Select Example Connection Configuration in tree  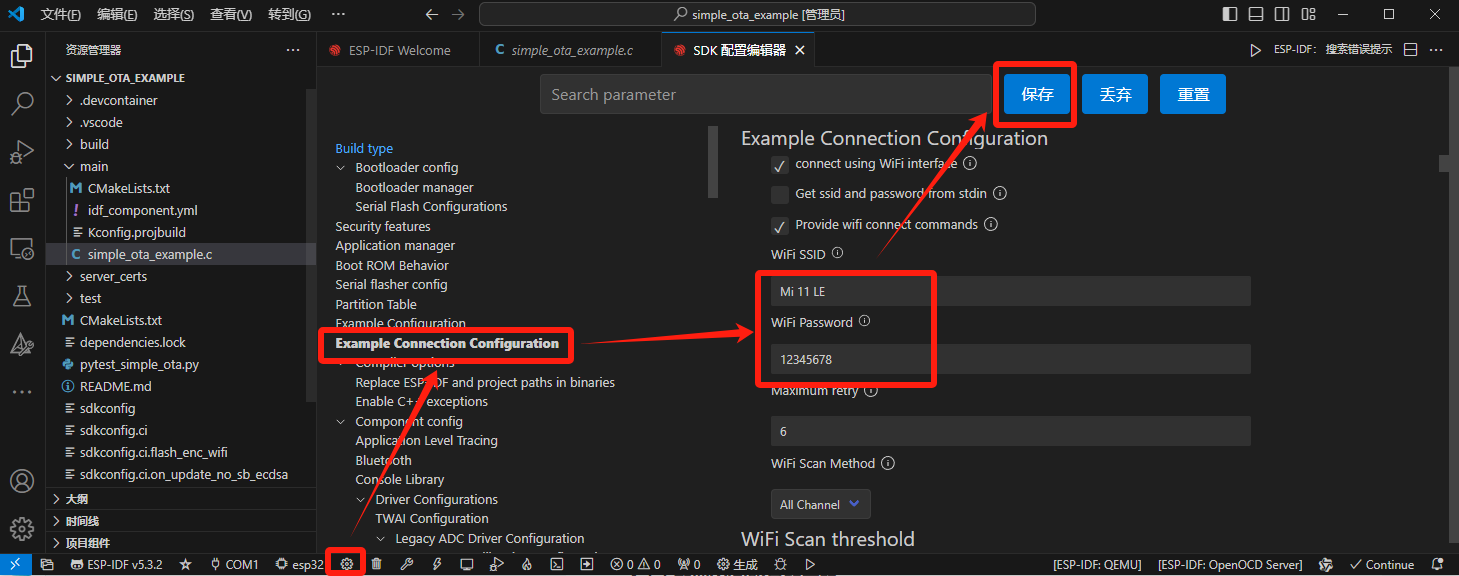(447, 343)
